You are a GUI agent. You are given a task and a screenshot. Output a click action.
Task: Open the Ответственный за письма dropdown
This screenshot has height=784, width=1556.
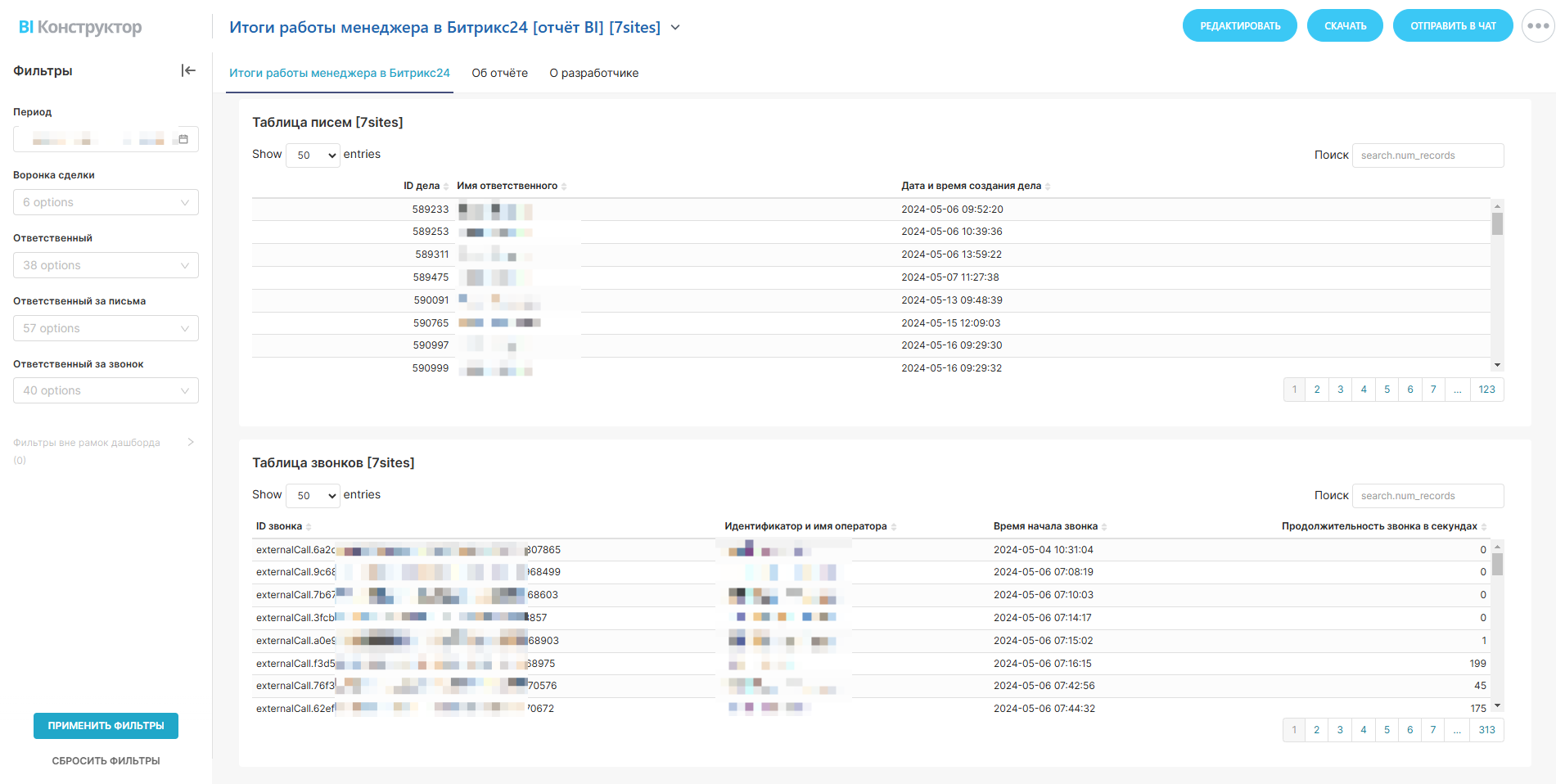(x=106, y=329)
